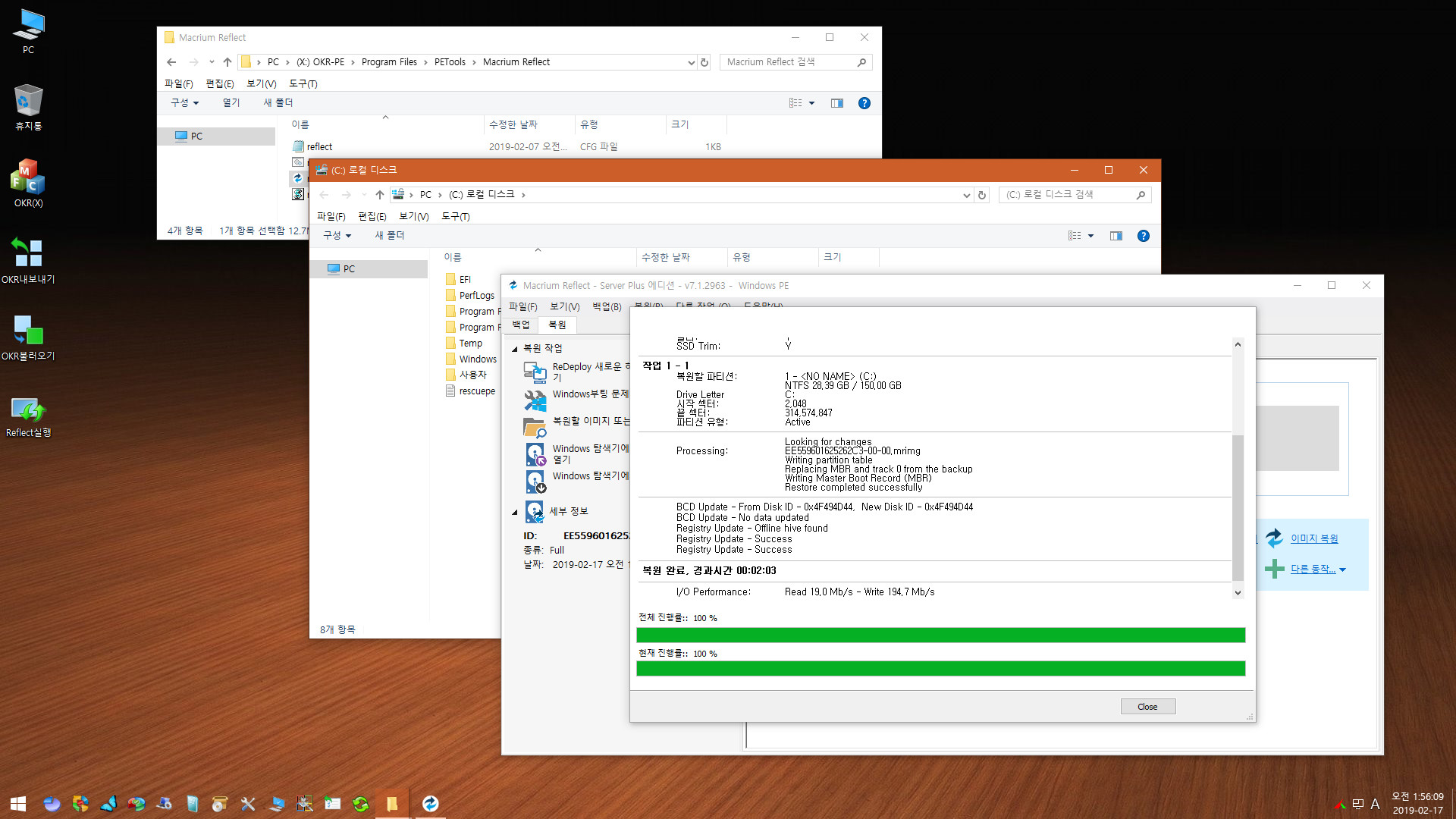Click Close button in restore dialog

coord(1147,707)
